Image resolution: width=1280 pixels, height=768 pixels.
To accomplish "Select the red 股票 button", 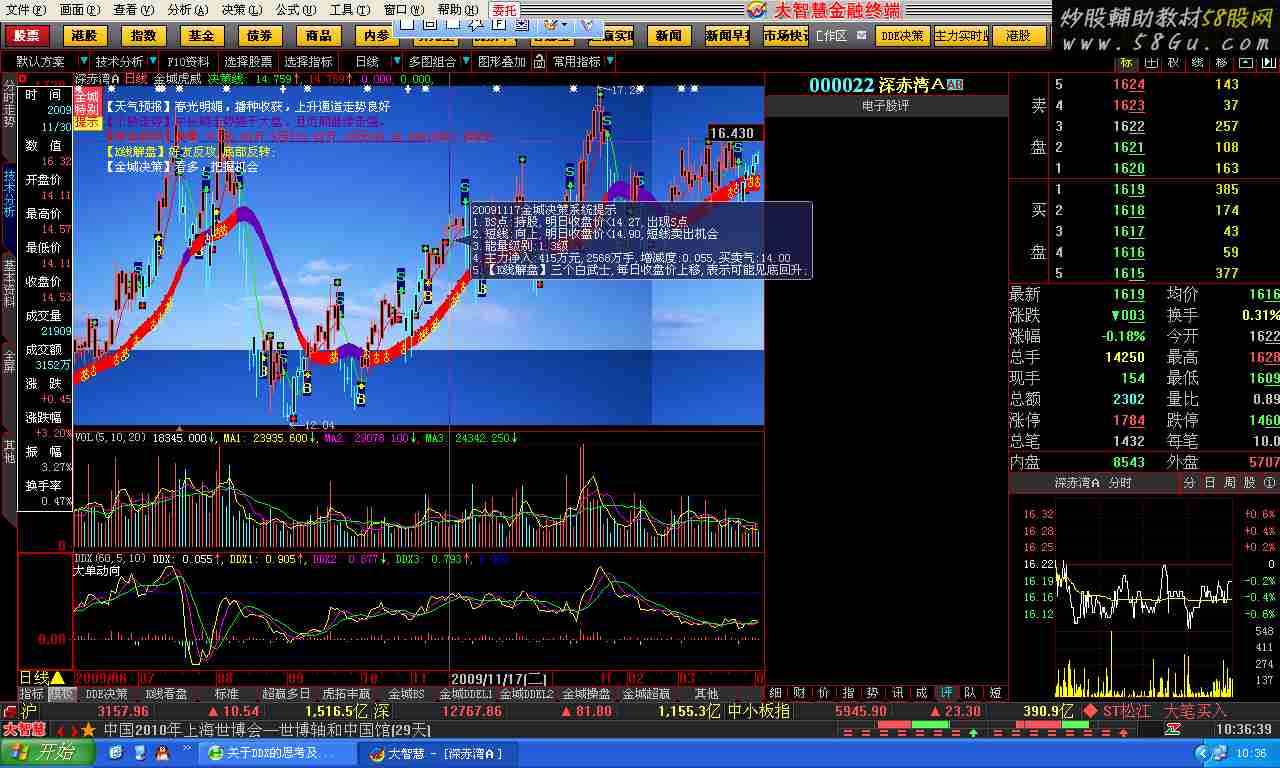I will click(x=27, y=36).
